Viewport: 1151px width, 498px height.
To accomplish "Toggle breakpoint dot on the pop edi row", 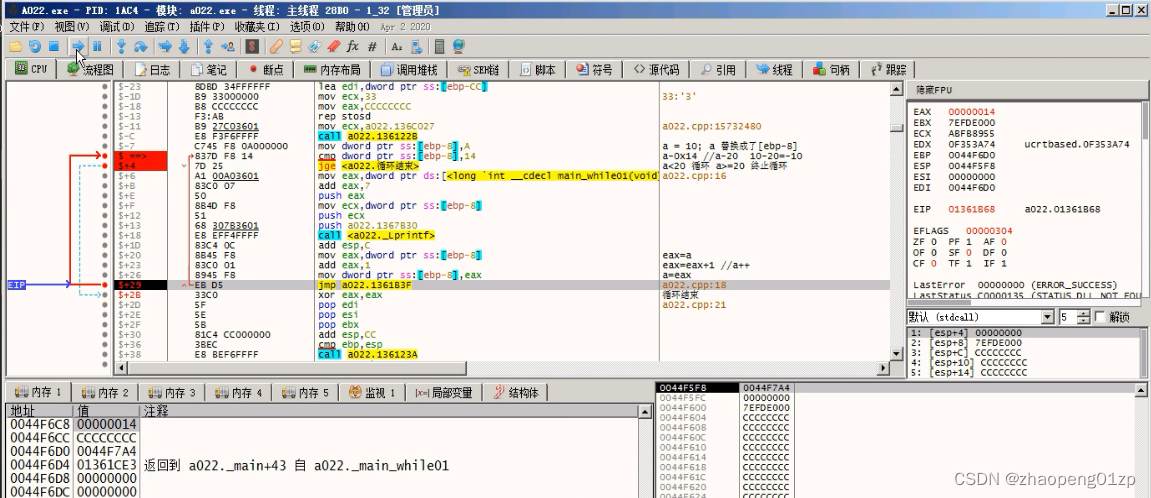I will coord(106,305).
